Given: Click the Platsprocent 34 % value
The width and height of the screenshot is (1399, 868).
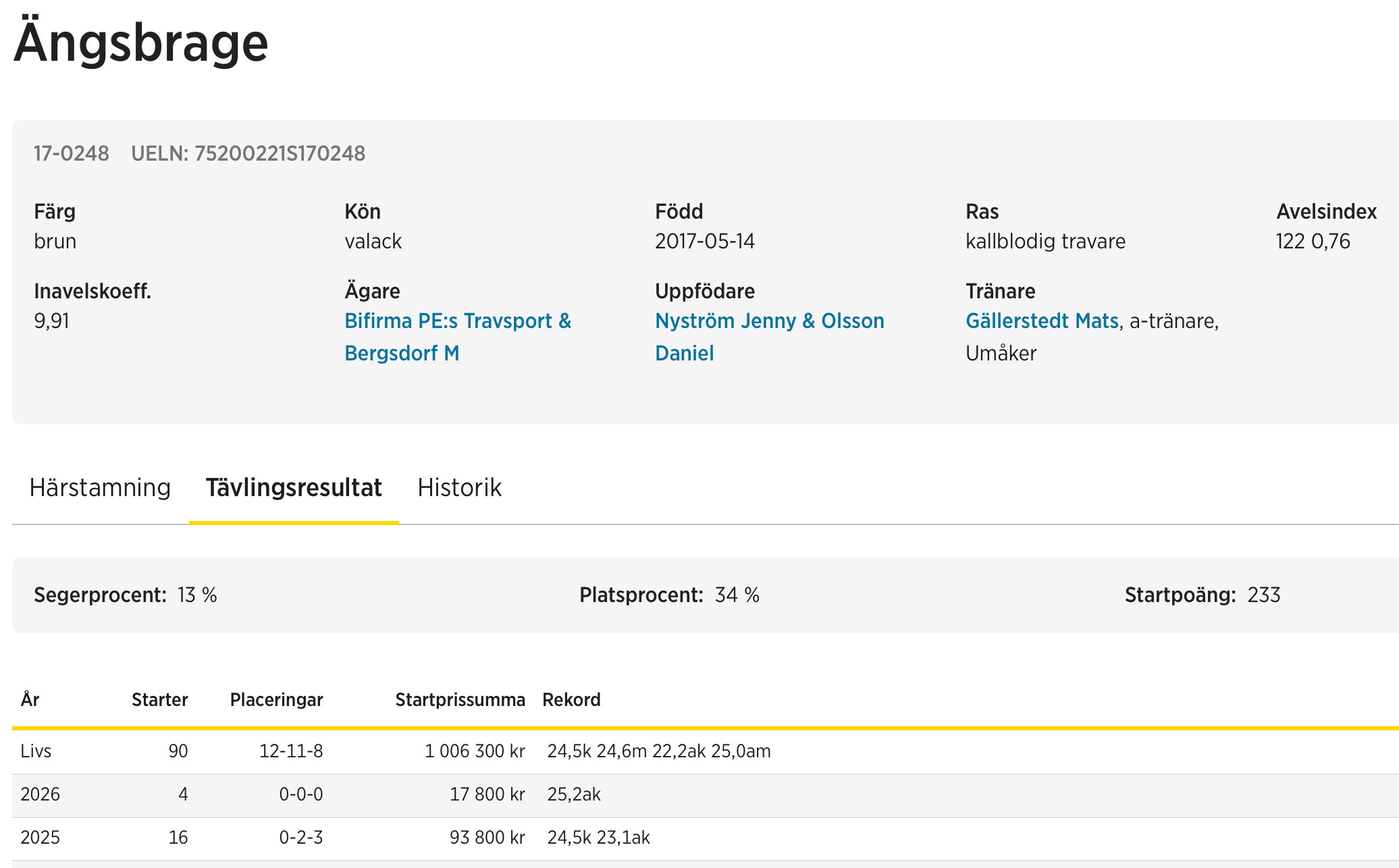Looking at the screenshot, I should (x=737, y=595).
